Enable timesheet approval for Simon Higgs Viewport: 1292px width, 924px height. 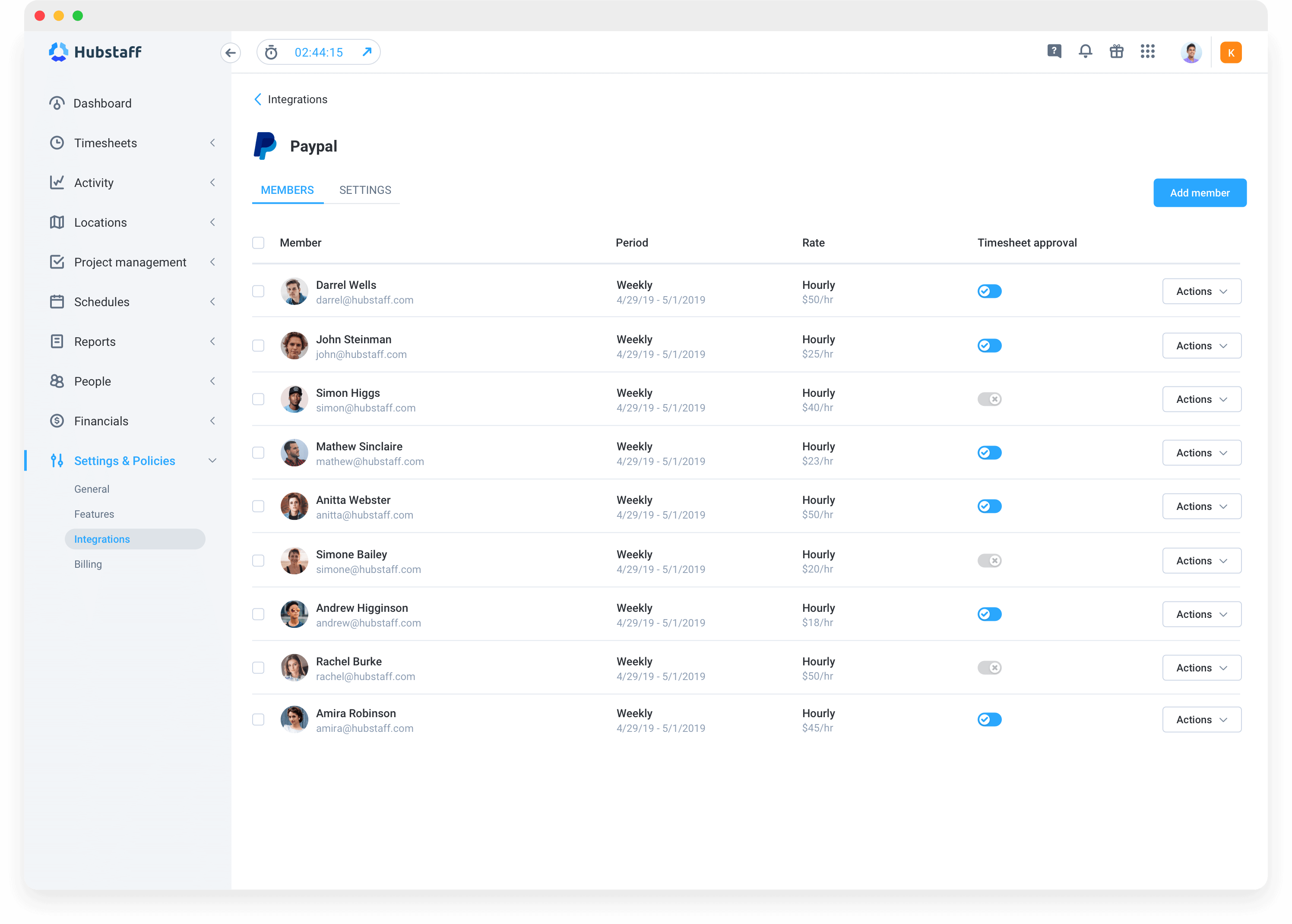(989, 399)
